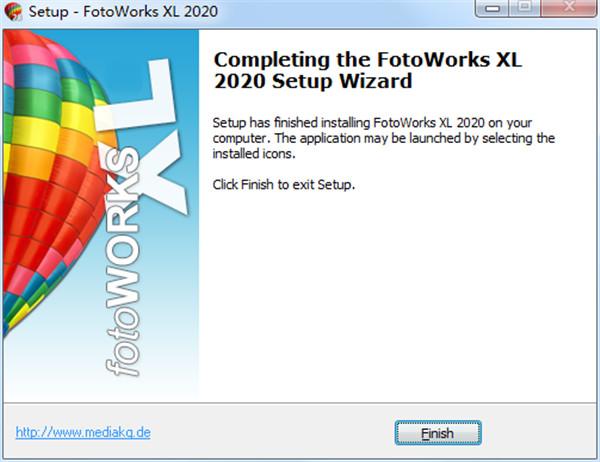Click the disabled maximize window button
Viewport: 600px width, 462px height.
[525, 8]
